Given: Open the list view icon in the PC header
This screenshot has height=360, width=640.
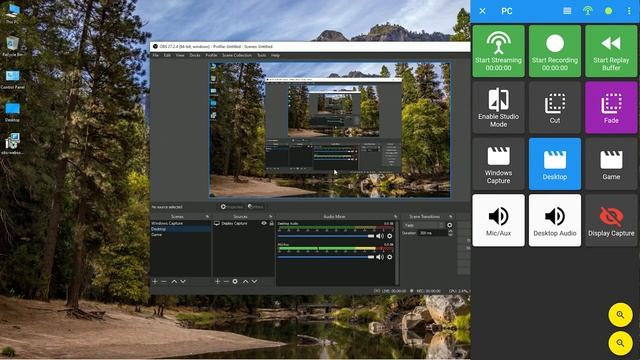Looking at the screenshot, I should [567, 11].
